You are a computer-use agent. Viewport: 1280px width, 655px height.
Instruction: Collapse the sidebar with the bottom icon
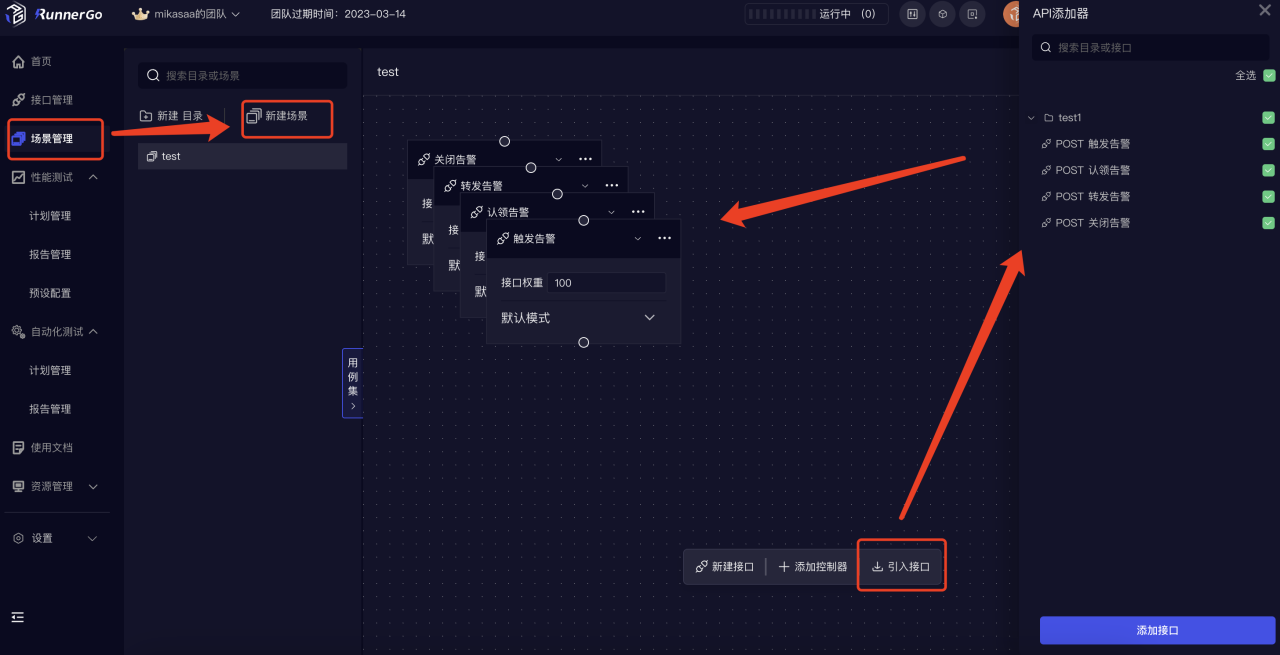(18, 617)
